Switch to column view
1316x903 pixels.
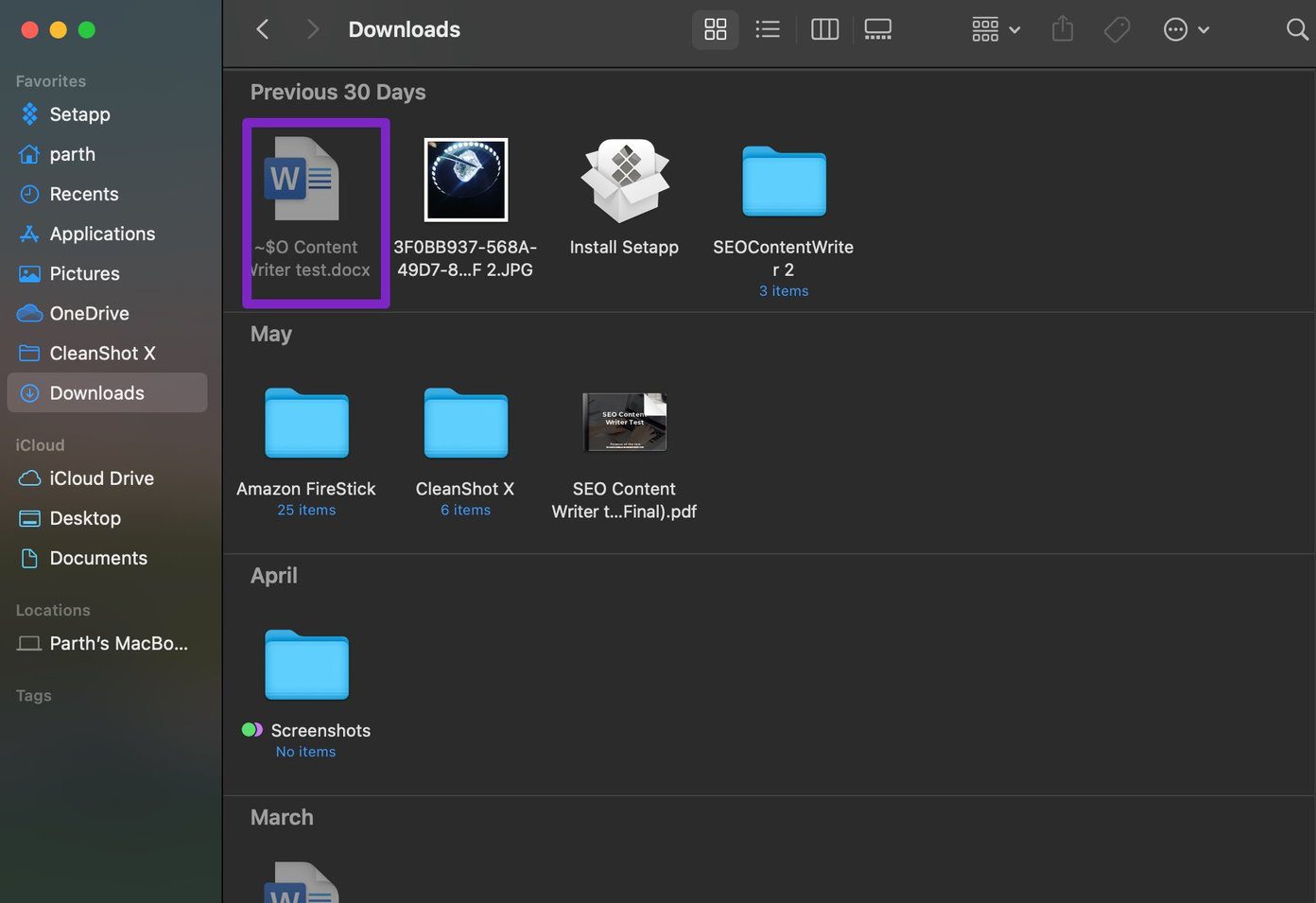pos(824,29)
